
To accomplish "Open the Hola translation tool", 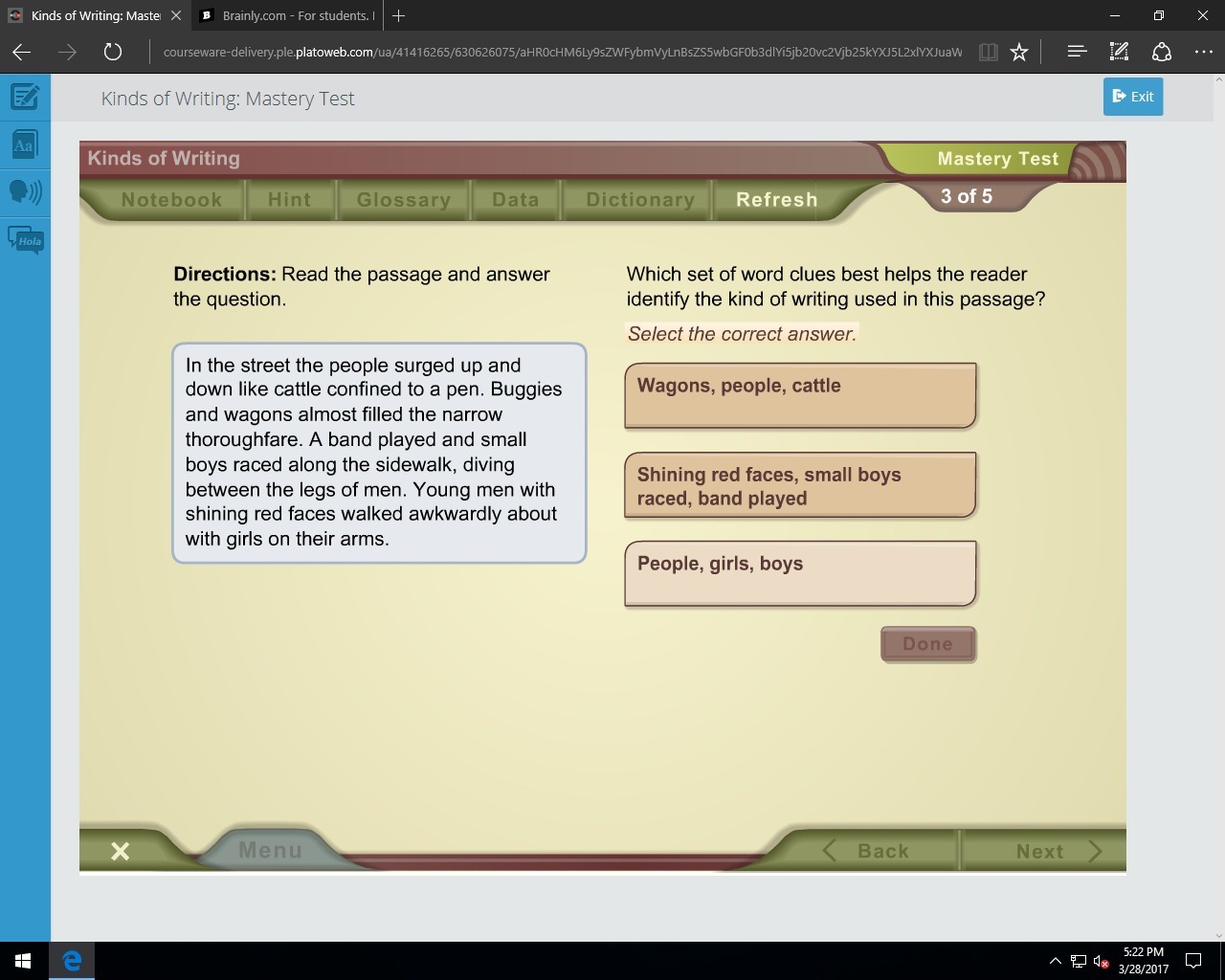I will pos(25,239).
